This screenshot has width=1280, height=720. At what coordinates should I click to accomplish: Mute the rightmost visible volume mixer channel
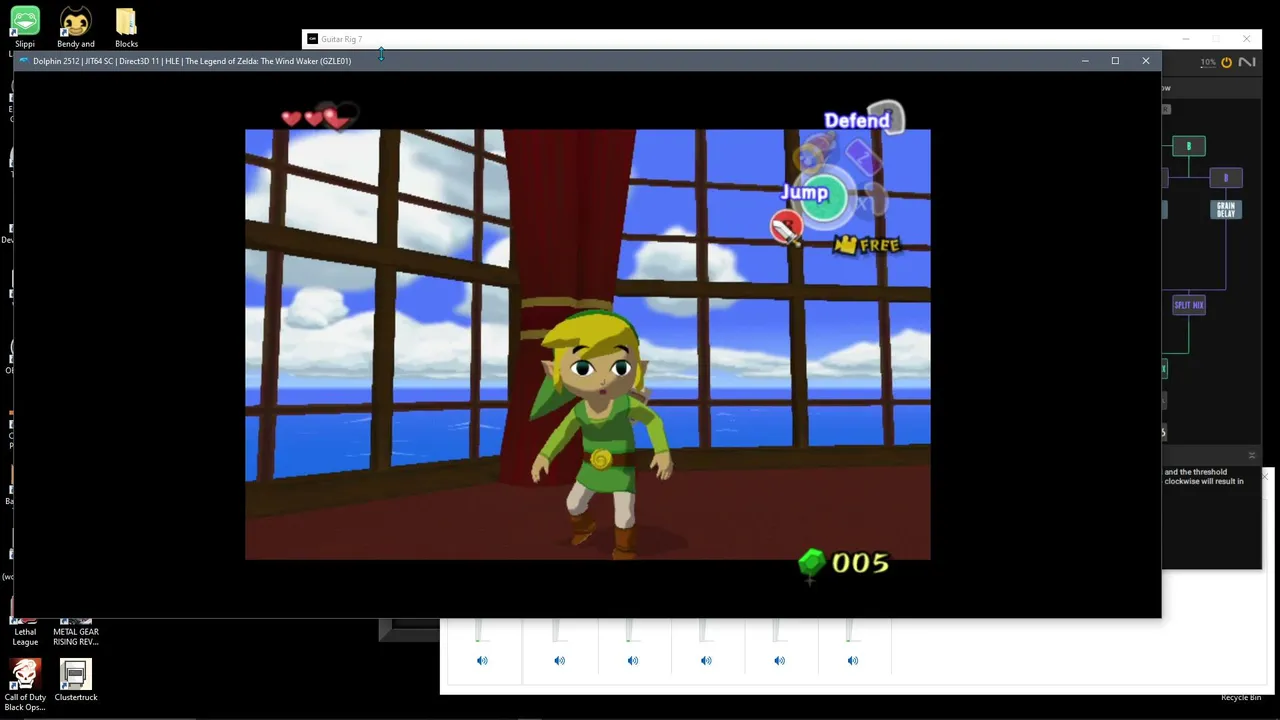pyautogui.click(x=853, y=660)
